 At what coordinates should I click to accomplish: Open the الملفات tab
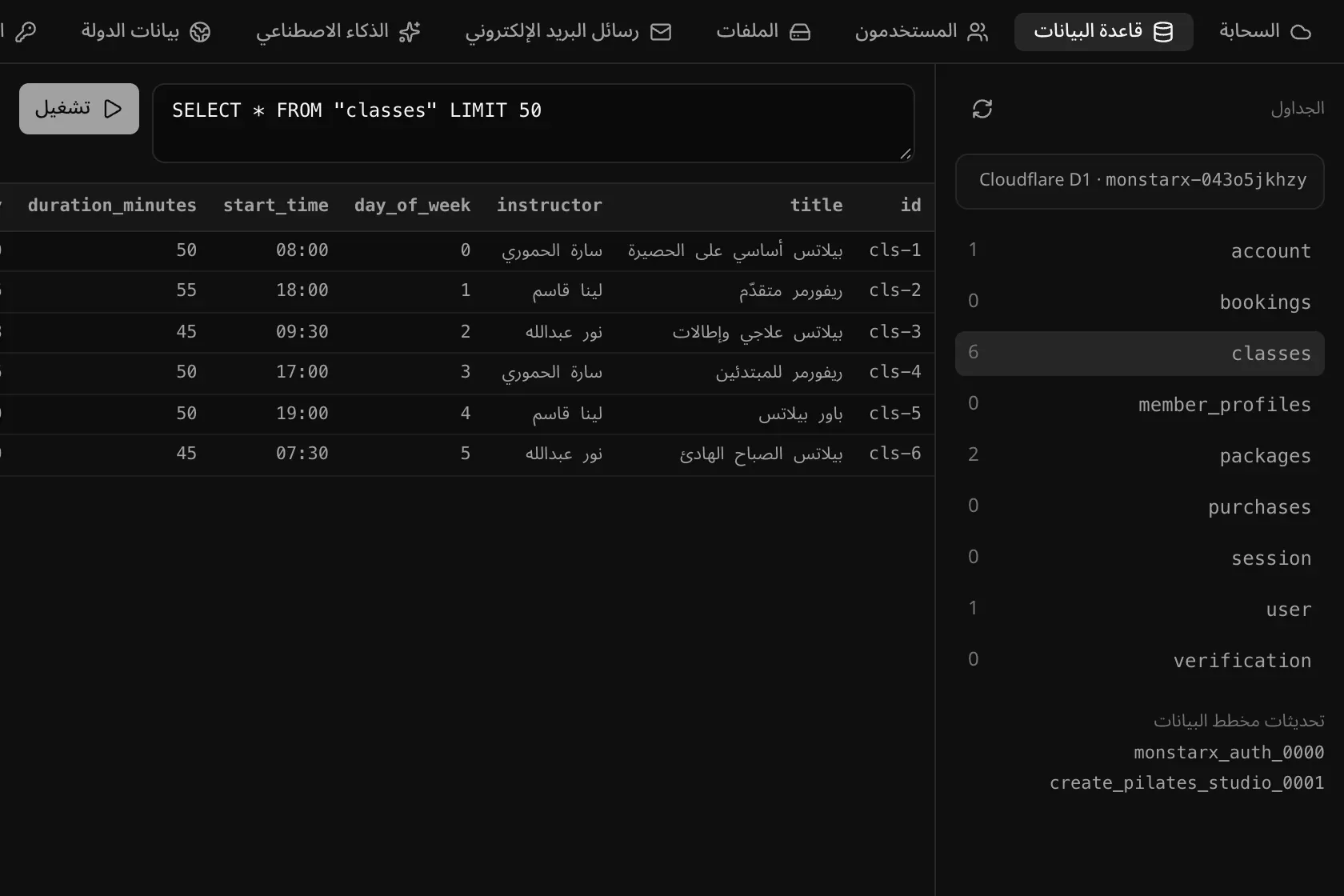point(763,32)
